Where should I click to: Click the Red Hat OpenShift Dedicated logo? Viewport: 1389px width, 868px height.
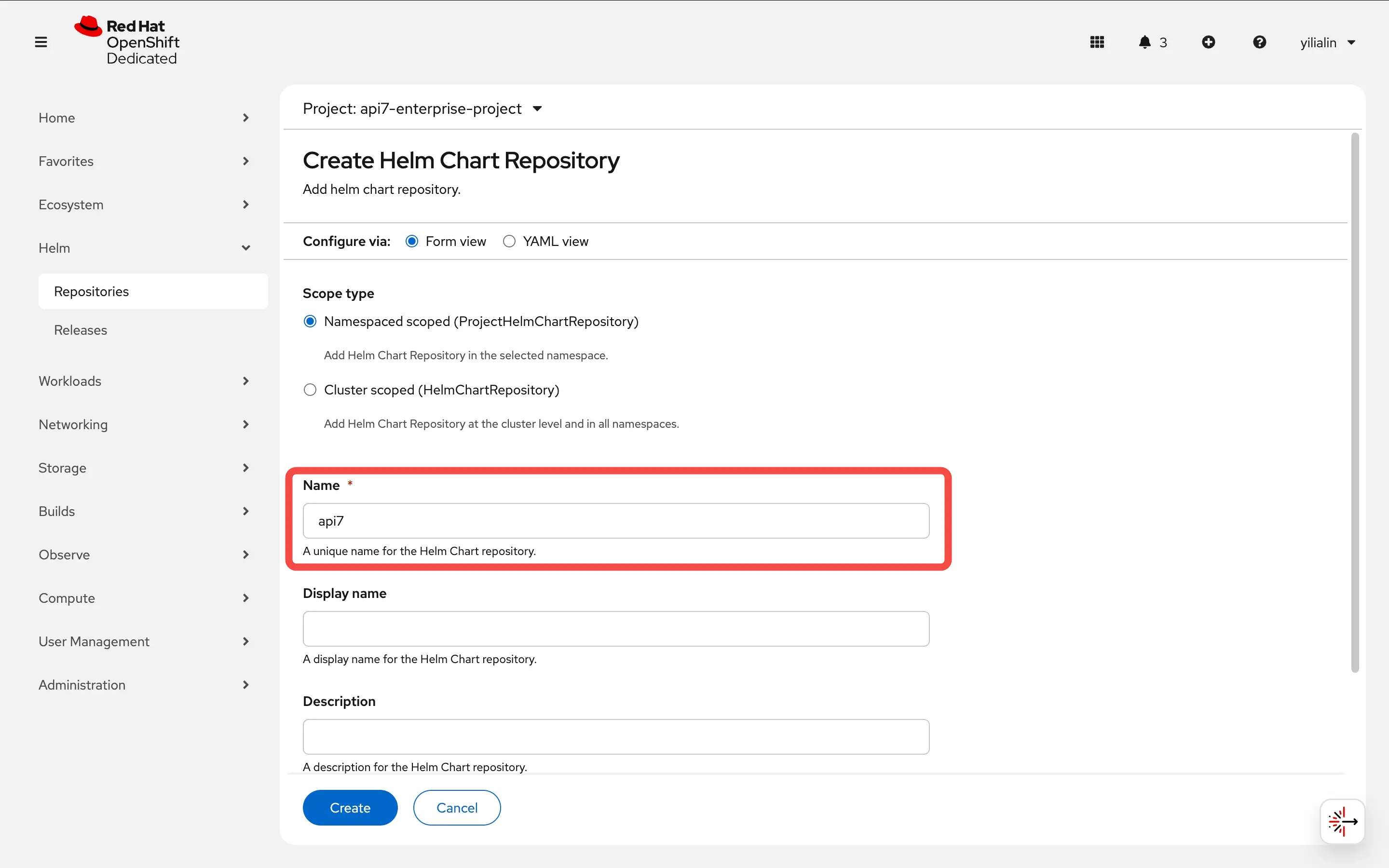pos(130,41)
